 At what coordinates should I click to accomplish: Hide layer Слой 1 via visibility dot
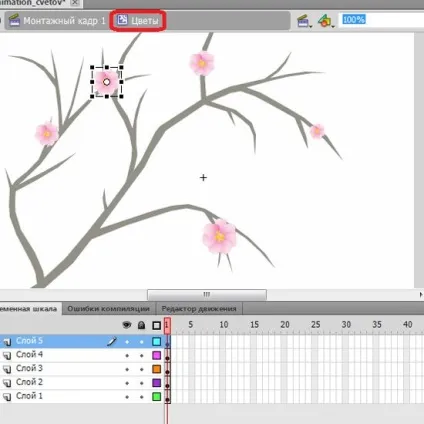pos(127,397)
